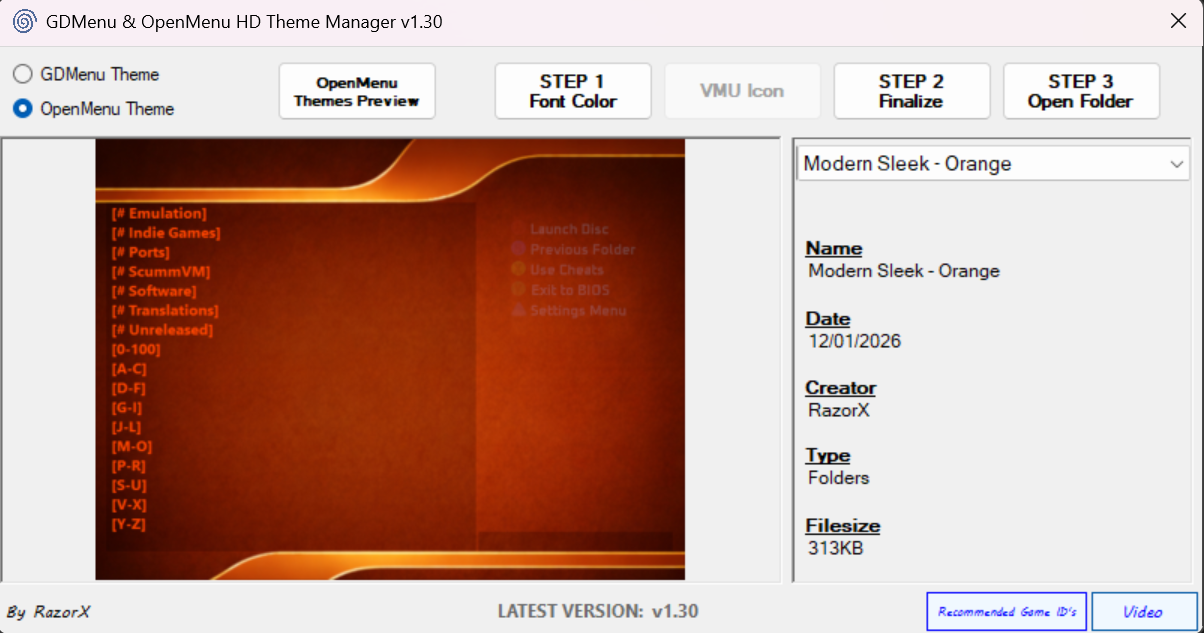Open the Recommended Game ID's link
Viewport: 1204px width, 633px height.
(1007, 611)
